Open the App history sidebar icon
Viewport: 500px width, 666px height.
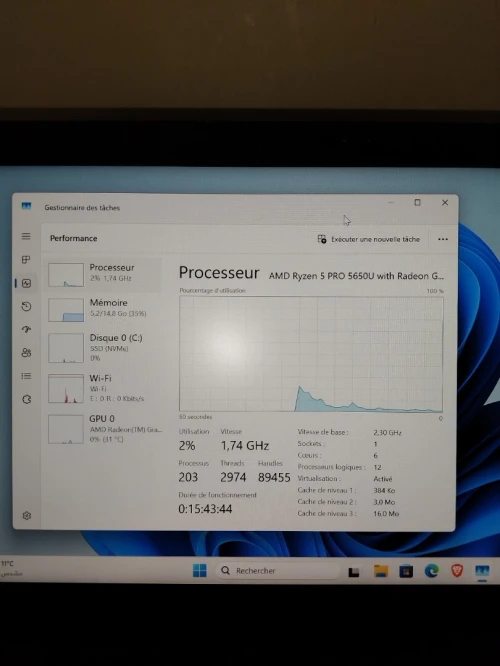pyautogui.click(x=26, y=306)
